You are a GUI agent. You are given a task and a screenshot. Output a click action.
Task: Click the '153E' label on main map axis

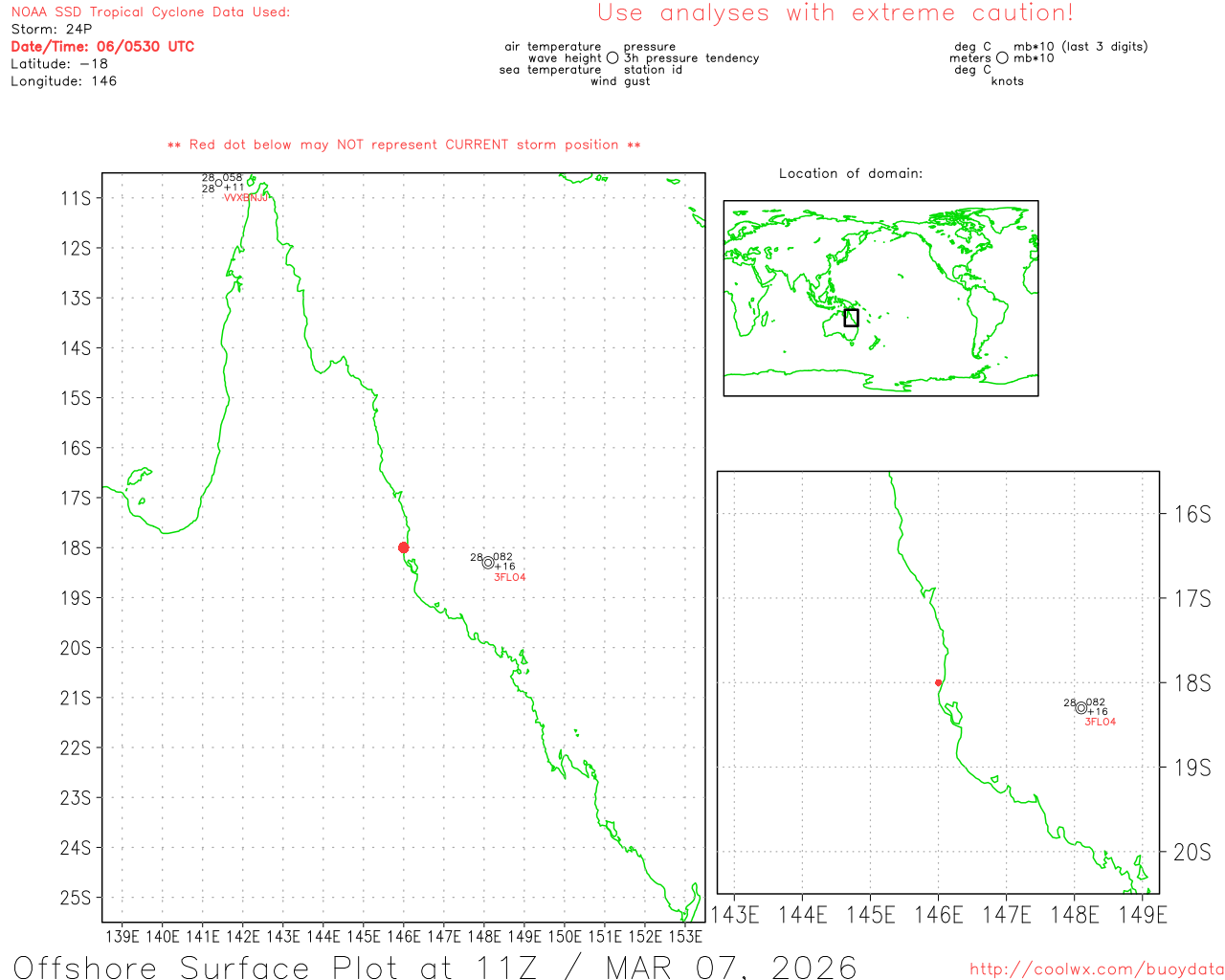[685, 937]
